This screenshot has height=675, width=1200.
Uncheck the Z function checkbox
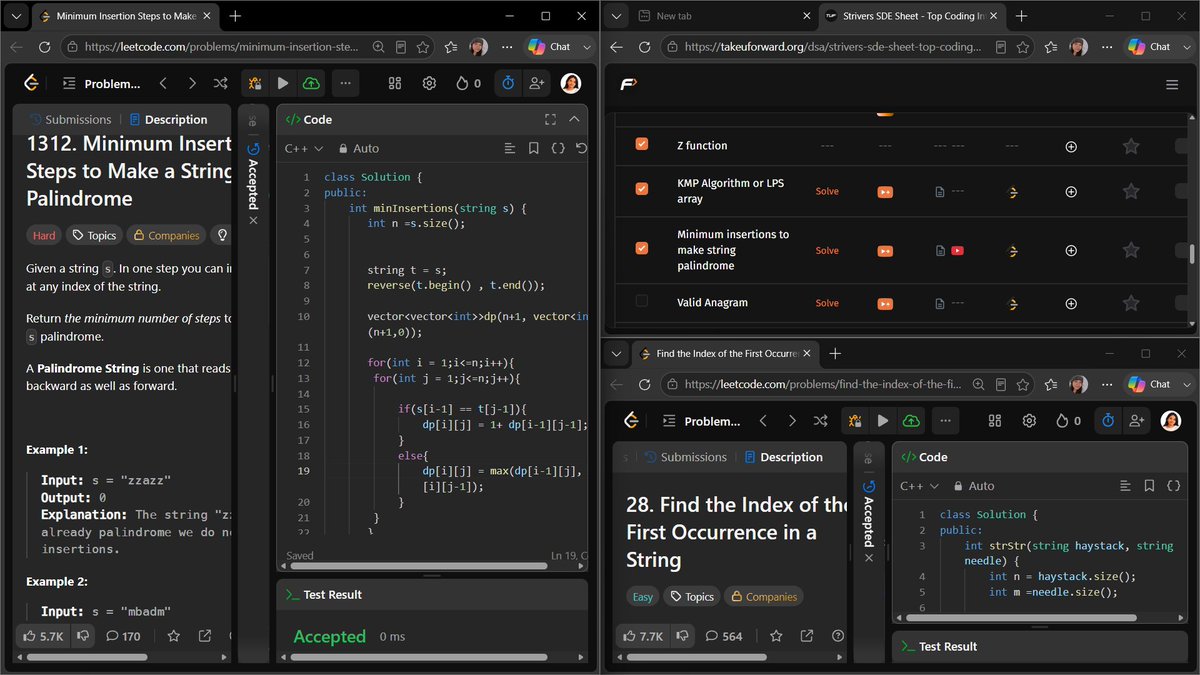[x=642, y=145]
